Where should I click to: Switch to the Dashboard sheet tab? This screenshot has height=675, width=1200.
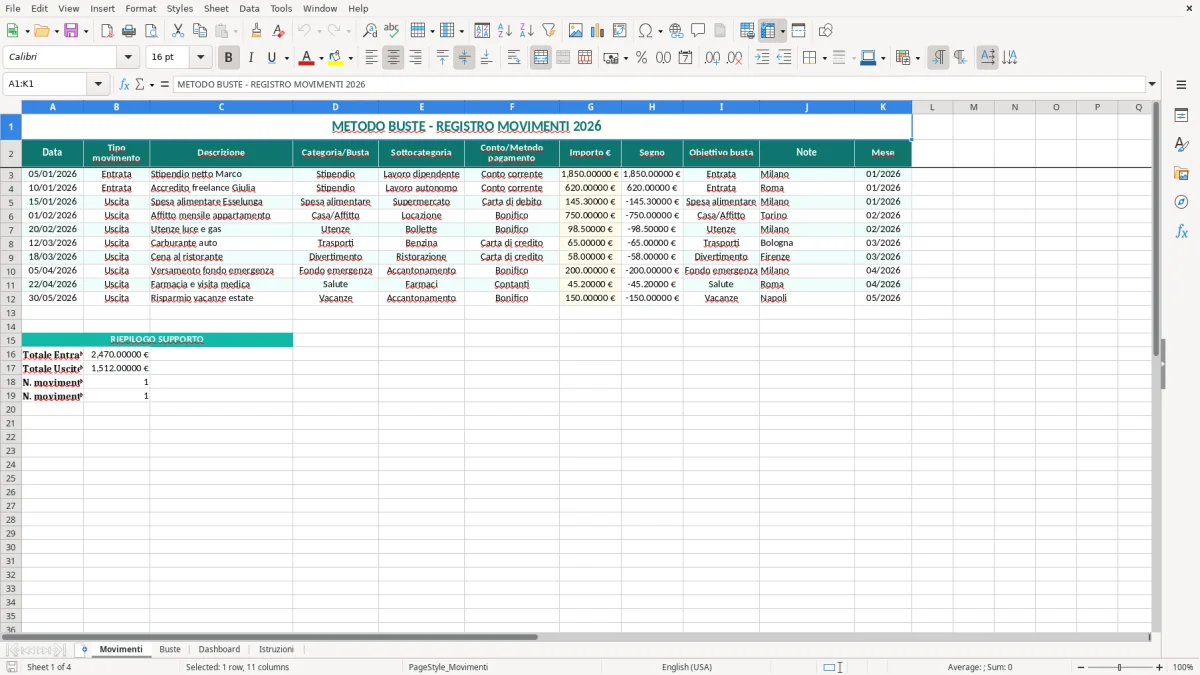(x=219, y=650)
